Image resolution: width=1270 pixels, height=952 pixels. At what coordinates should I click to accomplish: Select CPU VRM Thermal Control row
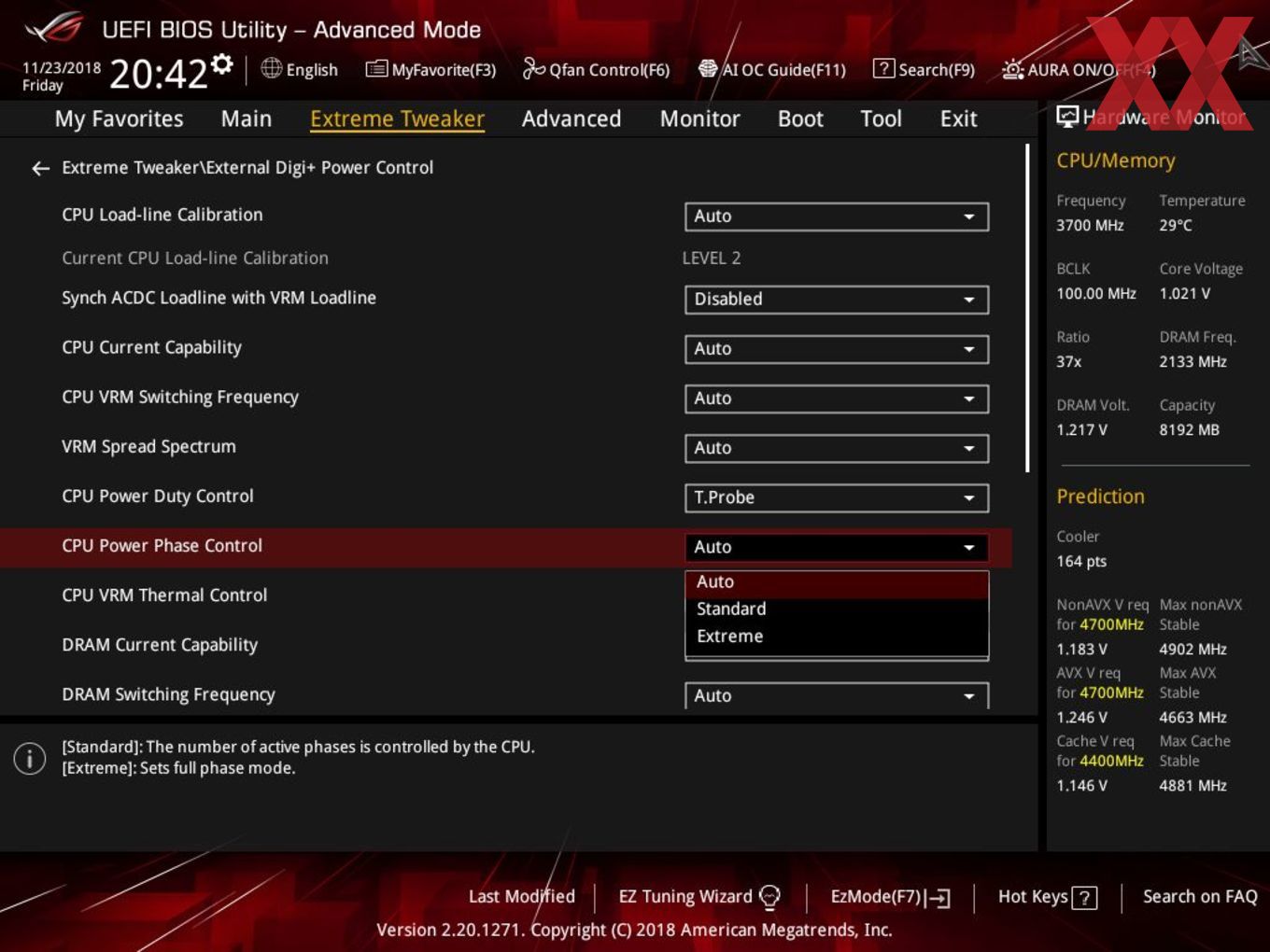[164, 595]
